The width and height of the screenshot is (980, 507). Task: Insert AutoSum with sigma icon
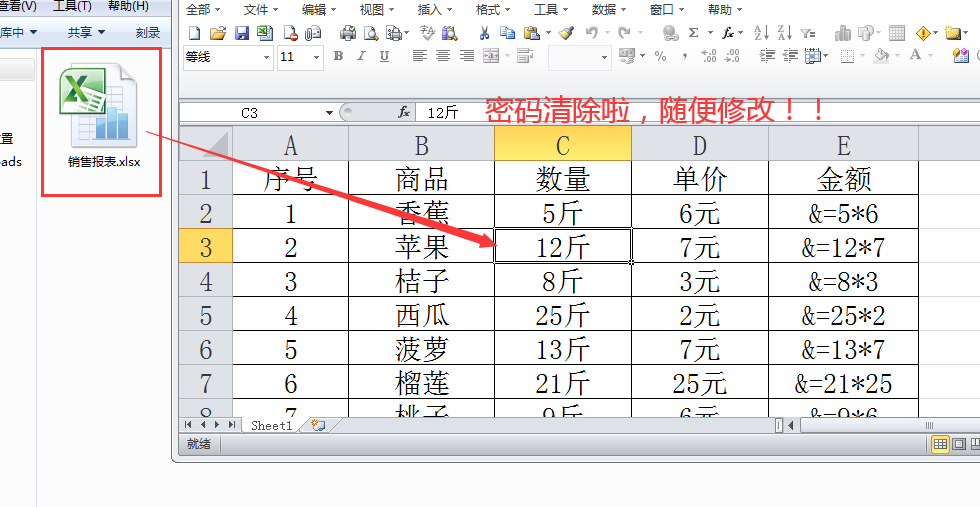[x=693, y=33]
